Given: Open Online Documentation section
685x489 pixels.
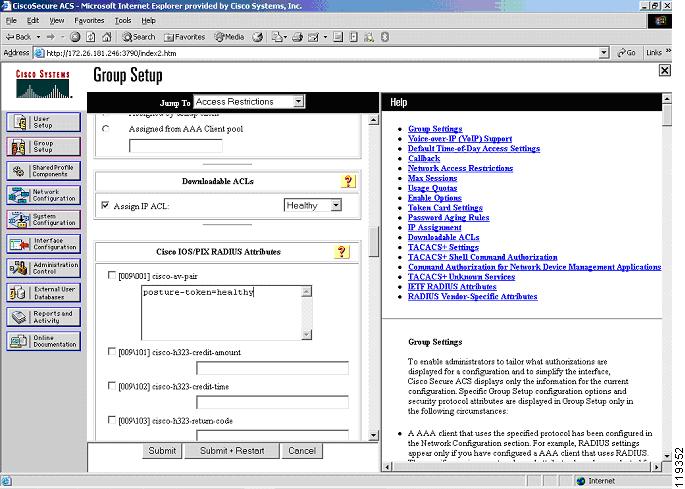Looking at the screenshot, I should tap(43, 341).
